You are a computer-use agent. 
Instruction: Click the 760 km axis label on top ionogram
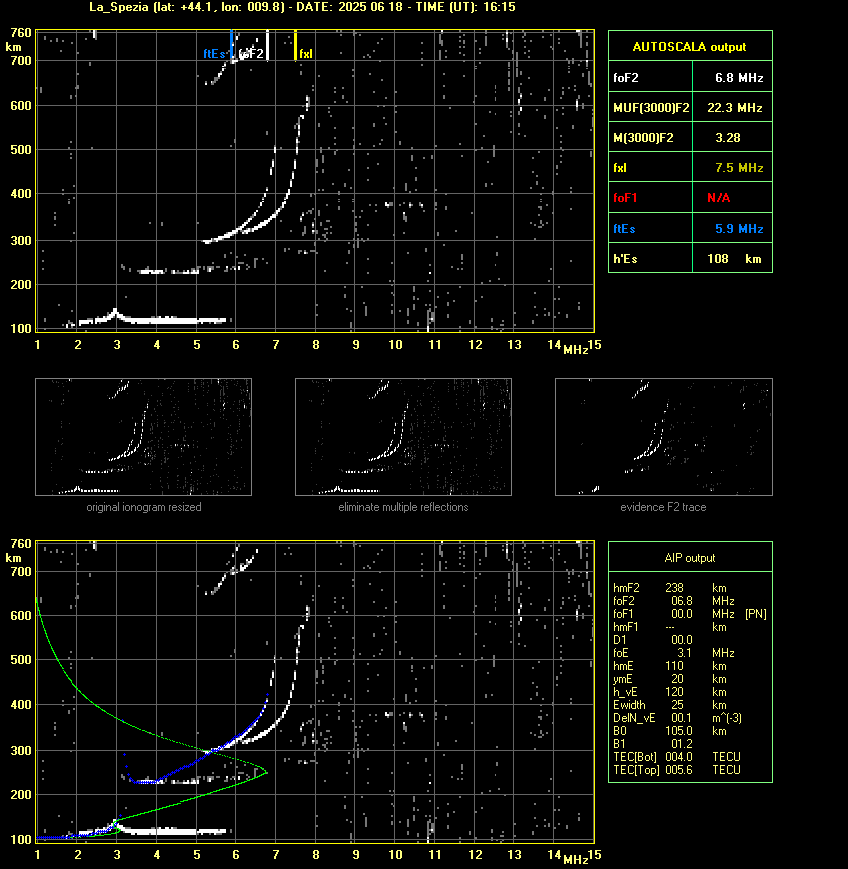(x=21, y=33)
